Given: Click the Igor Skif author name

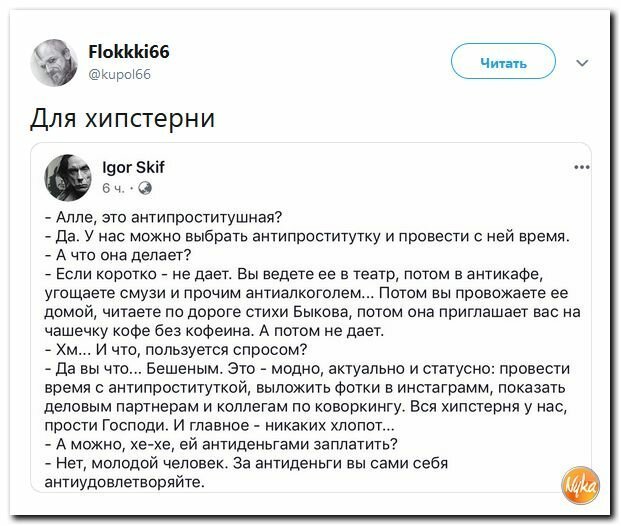Looking at the screenshot, I should (x=133, y=167).
